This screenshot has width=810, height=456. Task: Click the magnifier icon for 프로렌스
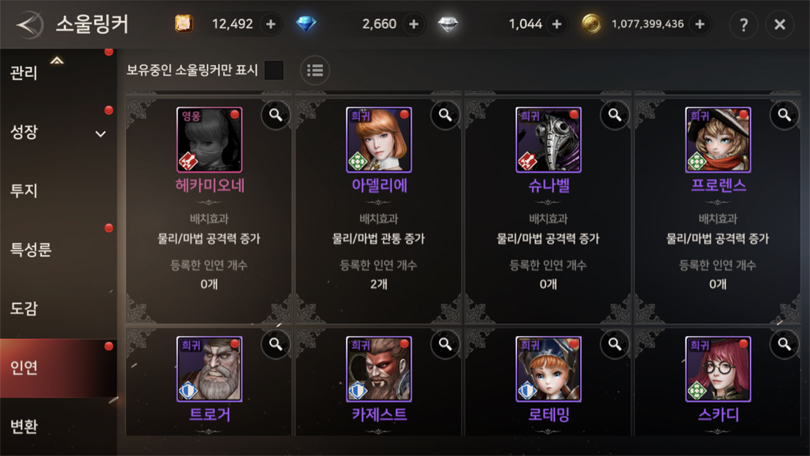pyautogui.click(x=784, y=115)
